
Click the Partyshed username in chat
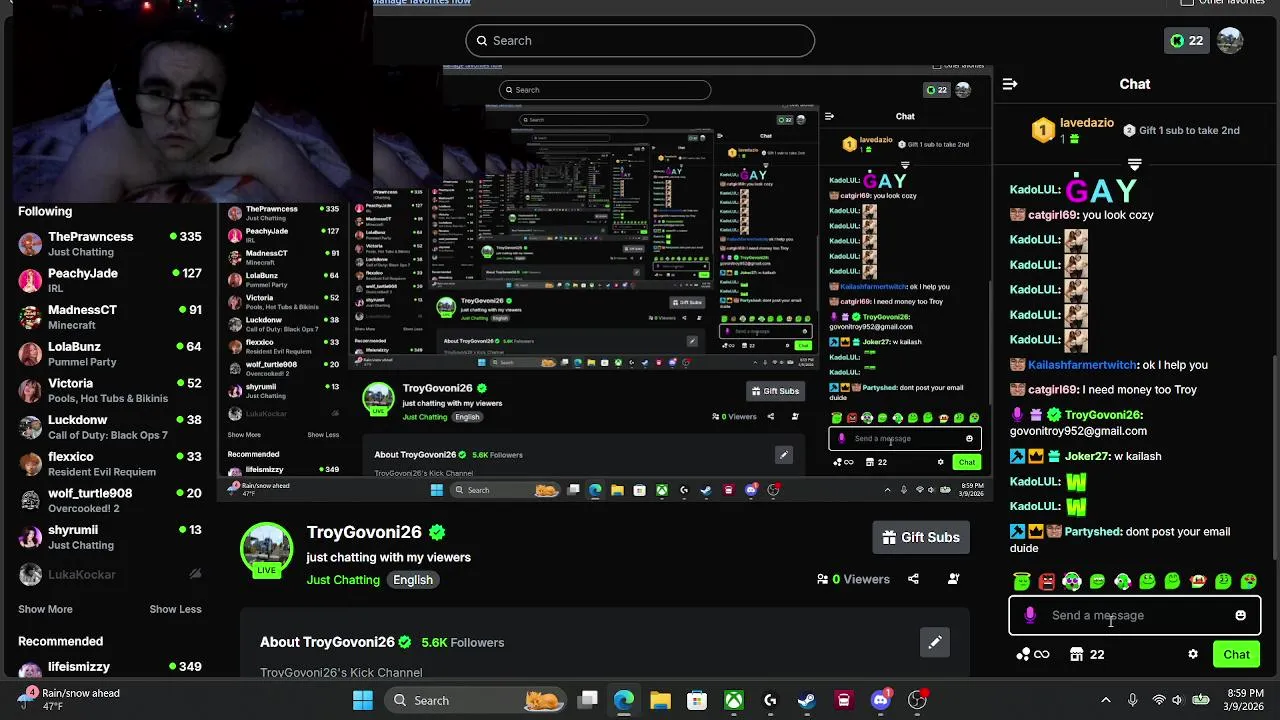(x=1093, y=532)
